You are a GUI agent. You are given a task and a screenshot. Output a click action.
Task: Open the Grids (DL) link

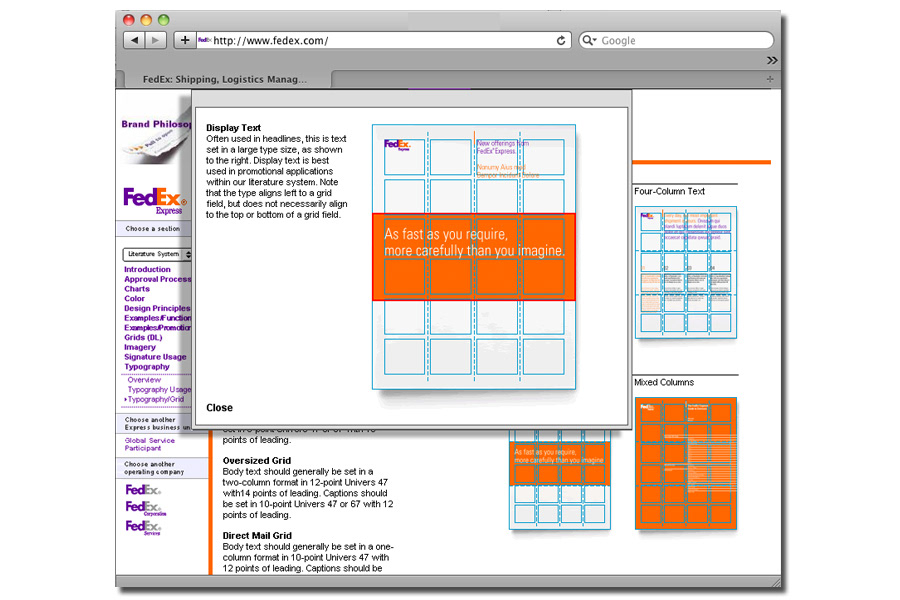tap(143, 338)
